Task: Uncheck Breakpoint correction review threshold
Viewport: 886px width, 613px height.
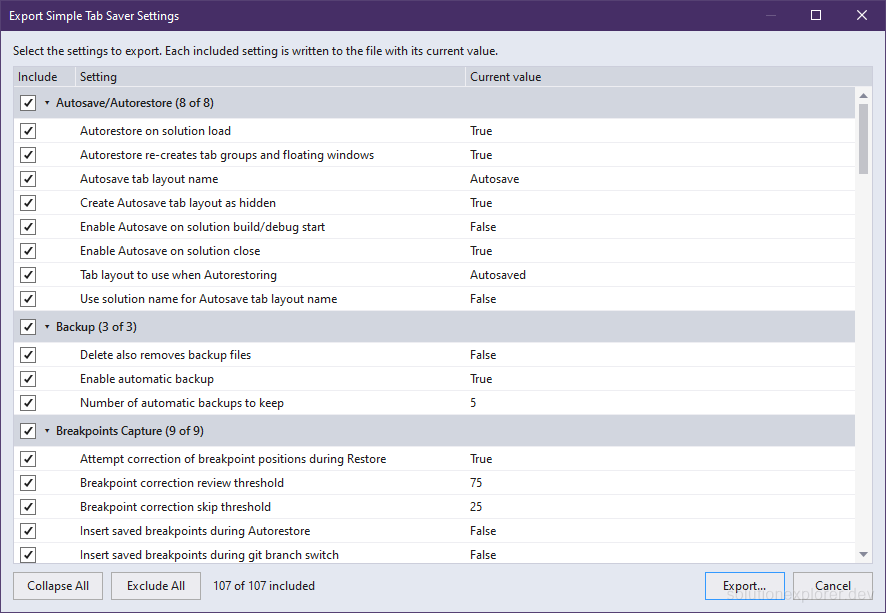Action: pos(28,483)
